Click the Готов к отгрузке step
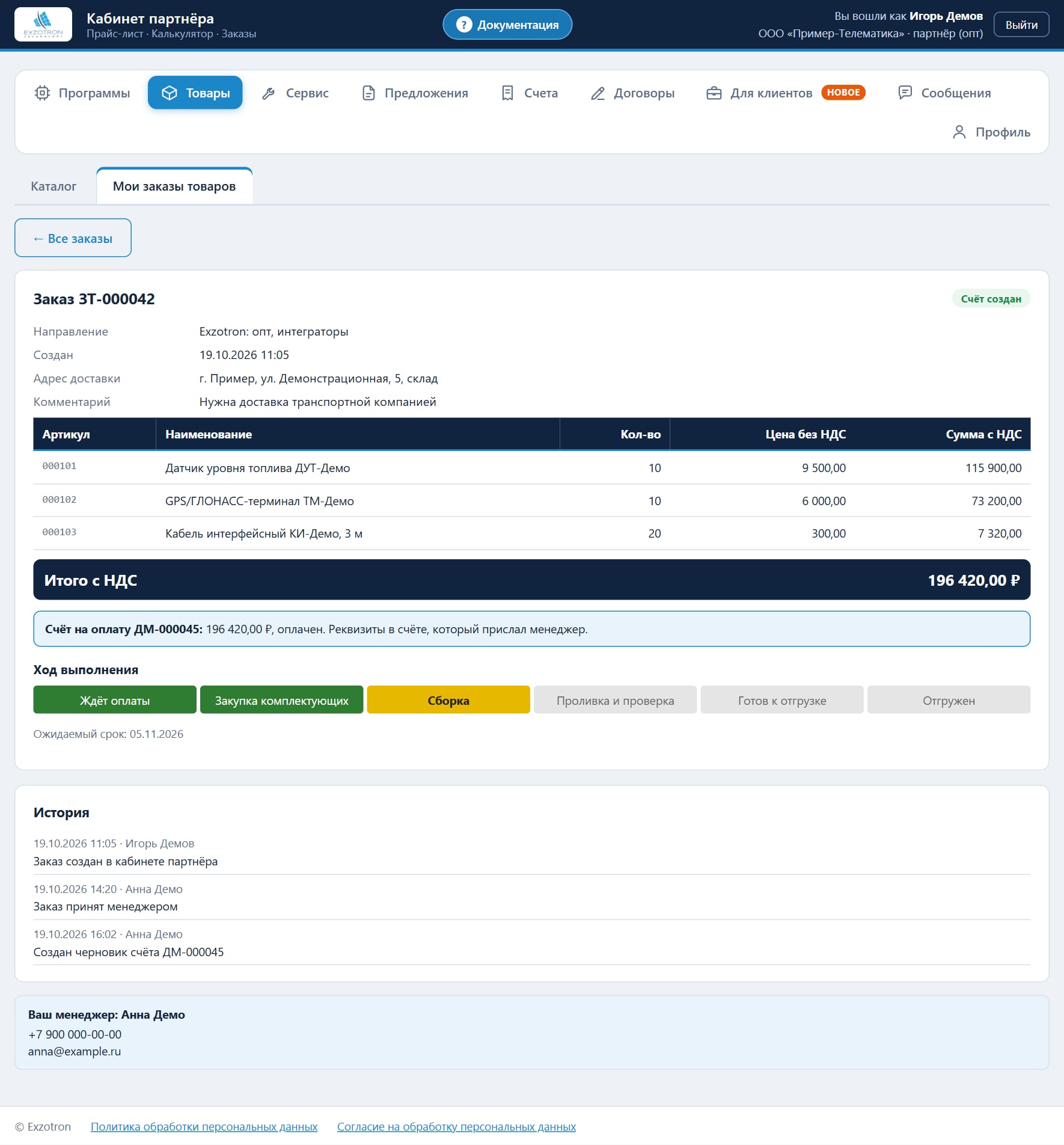Screen dimensions: 1064x1145 pyautogui.click(x=782, y=700)
